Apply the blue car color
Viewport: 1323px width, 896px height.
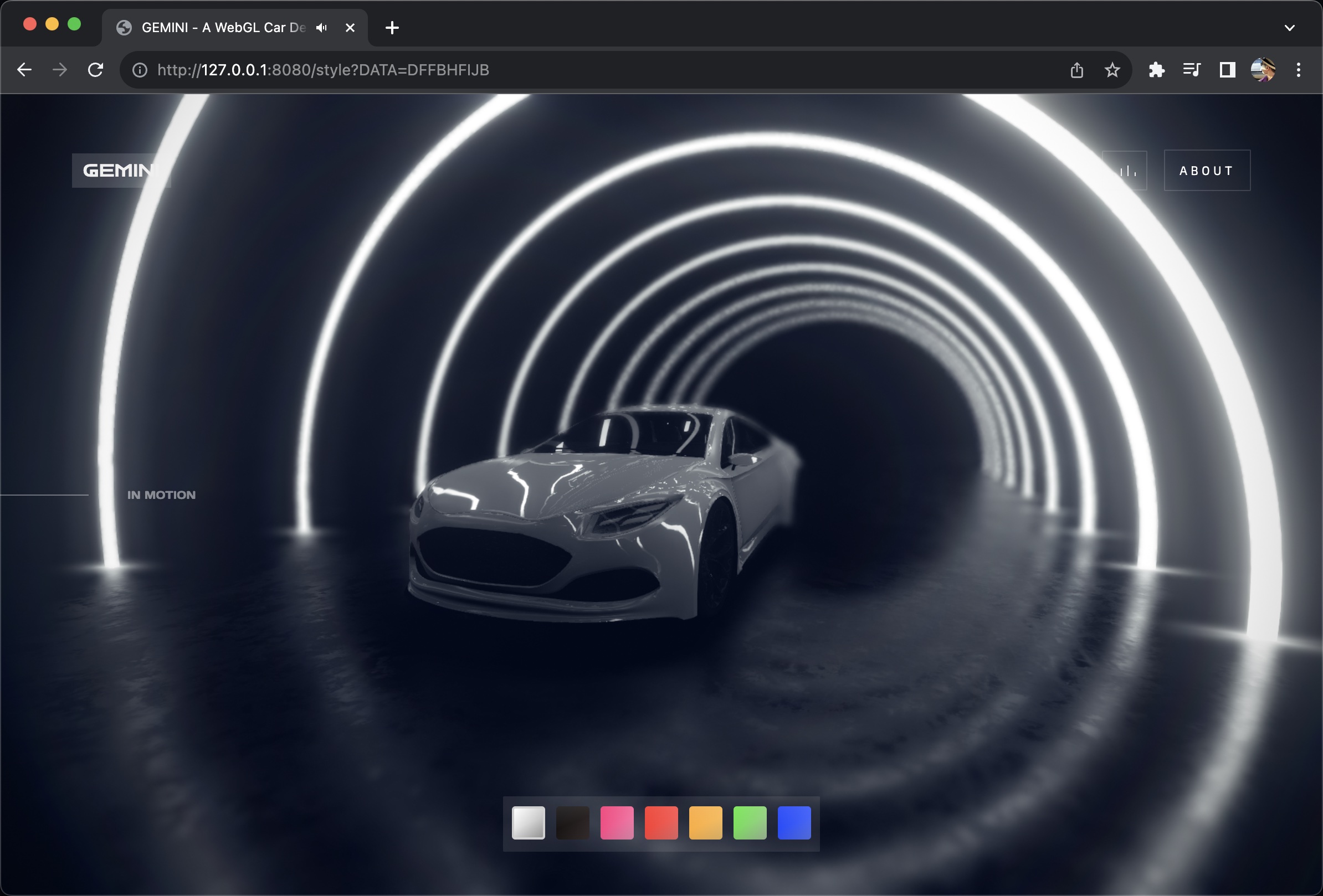click(794, 822)
